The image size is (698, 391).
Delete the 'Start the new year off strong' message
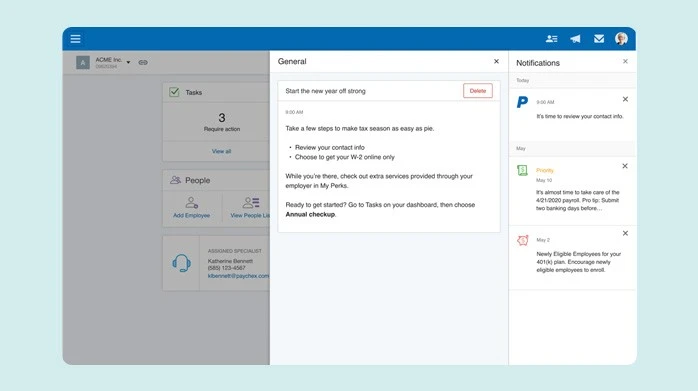pos(478,91)
